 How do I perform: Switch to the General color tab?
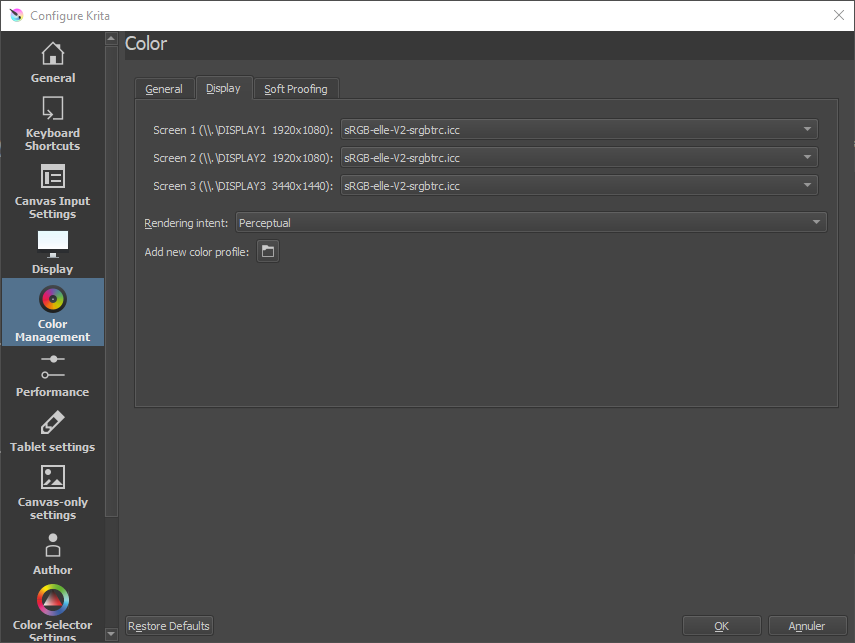(164, 89)
